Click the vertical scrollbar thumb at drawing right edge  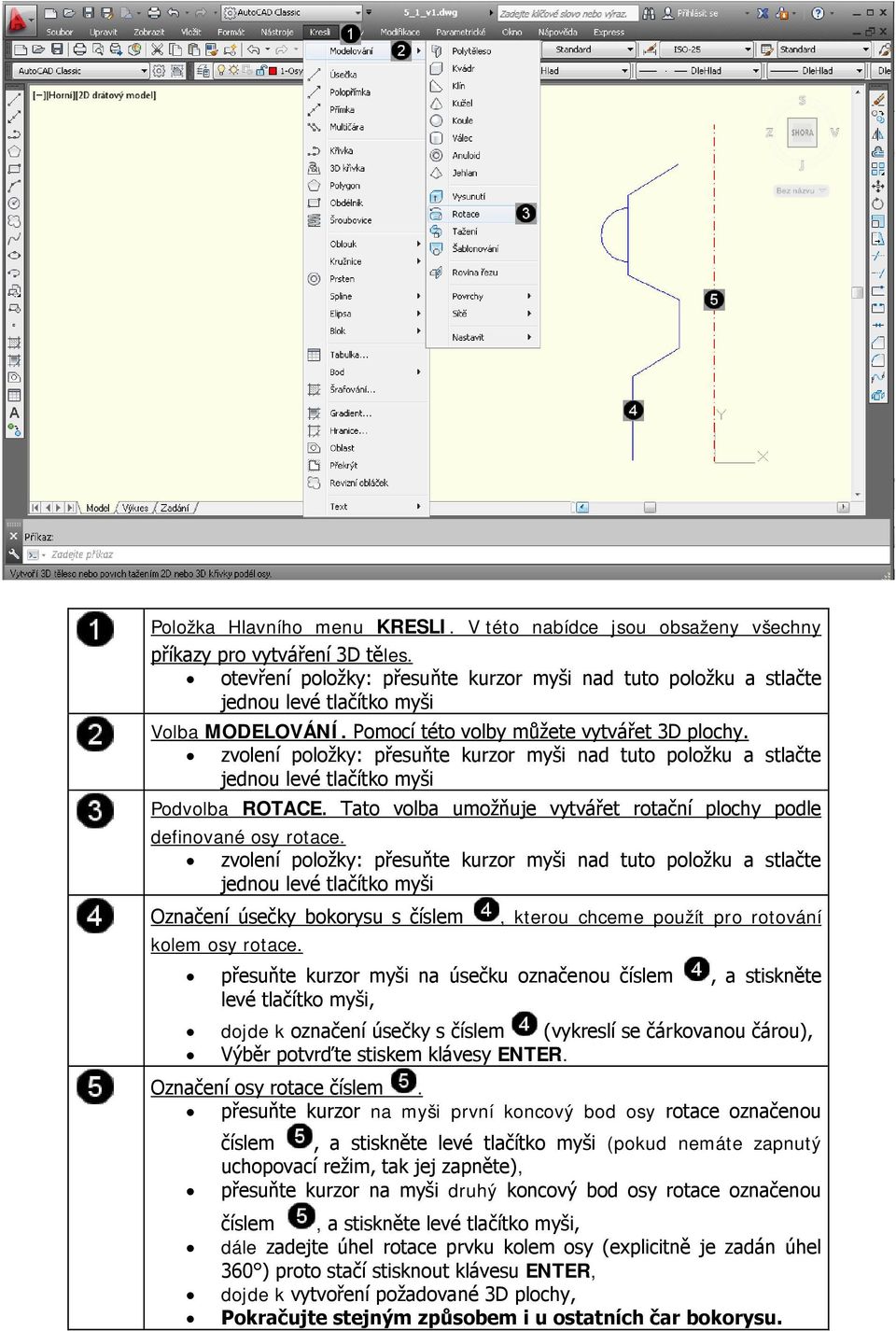tap(858, 292)
